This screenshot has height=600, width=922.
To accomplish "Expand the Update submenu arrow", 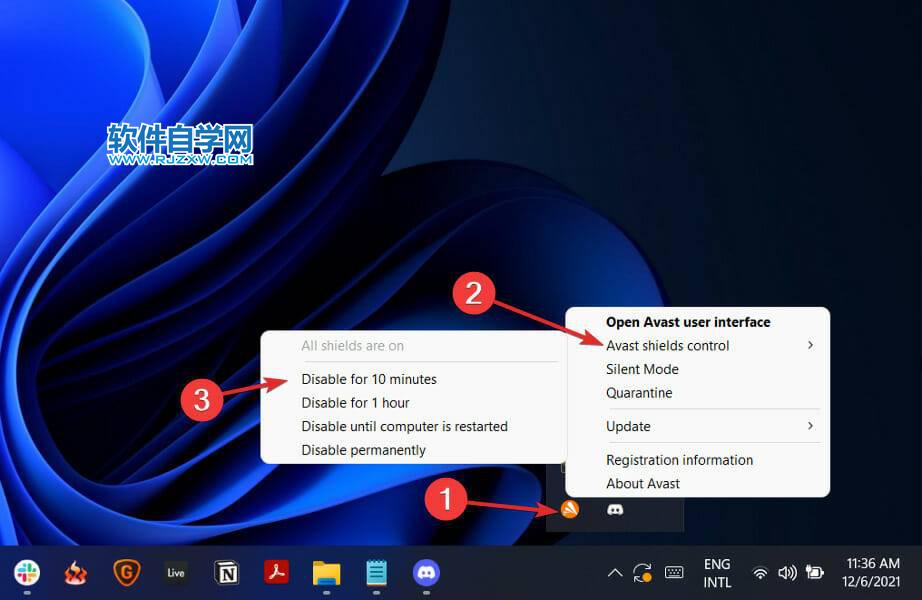I will (810, 425).
